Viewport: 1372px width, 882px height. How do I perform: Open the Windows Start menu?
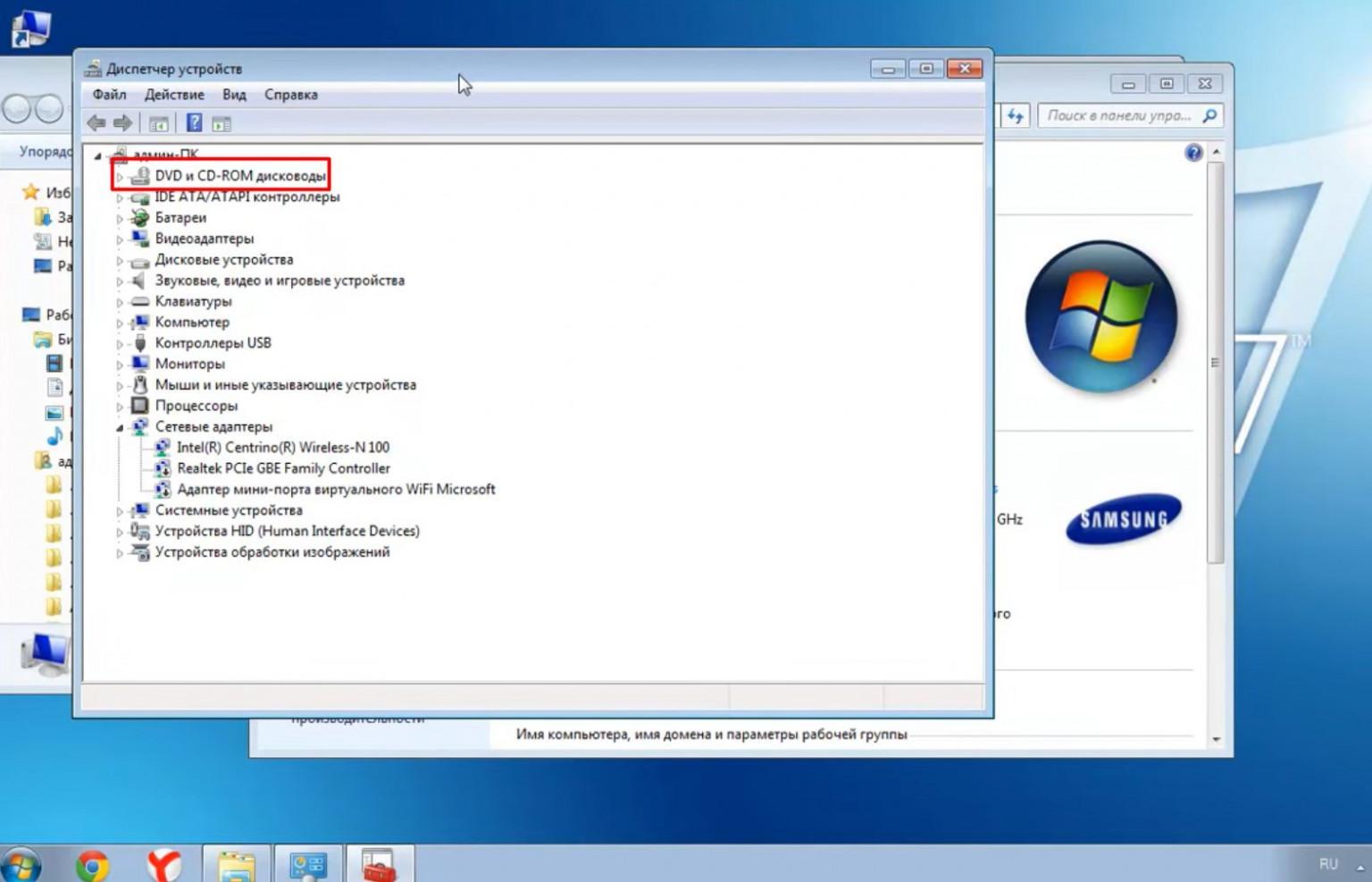click(20, 865)
